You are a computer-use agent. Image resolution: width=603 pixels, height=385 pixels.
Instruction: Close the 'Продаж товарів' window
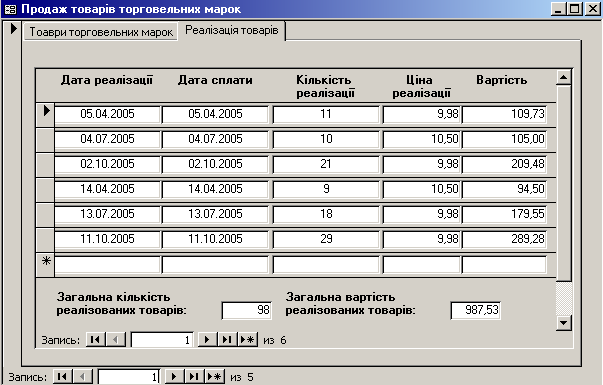(593, 8)
